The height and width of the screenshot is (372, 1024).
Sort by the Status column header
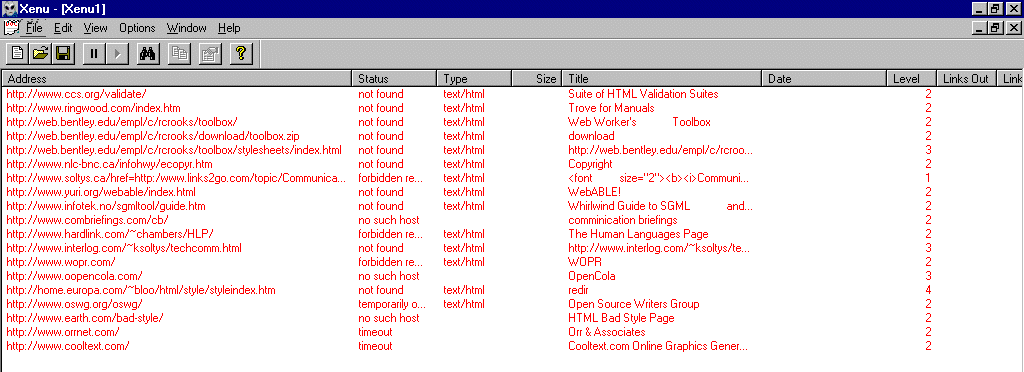tap(394, 79)
